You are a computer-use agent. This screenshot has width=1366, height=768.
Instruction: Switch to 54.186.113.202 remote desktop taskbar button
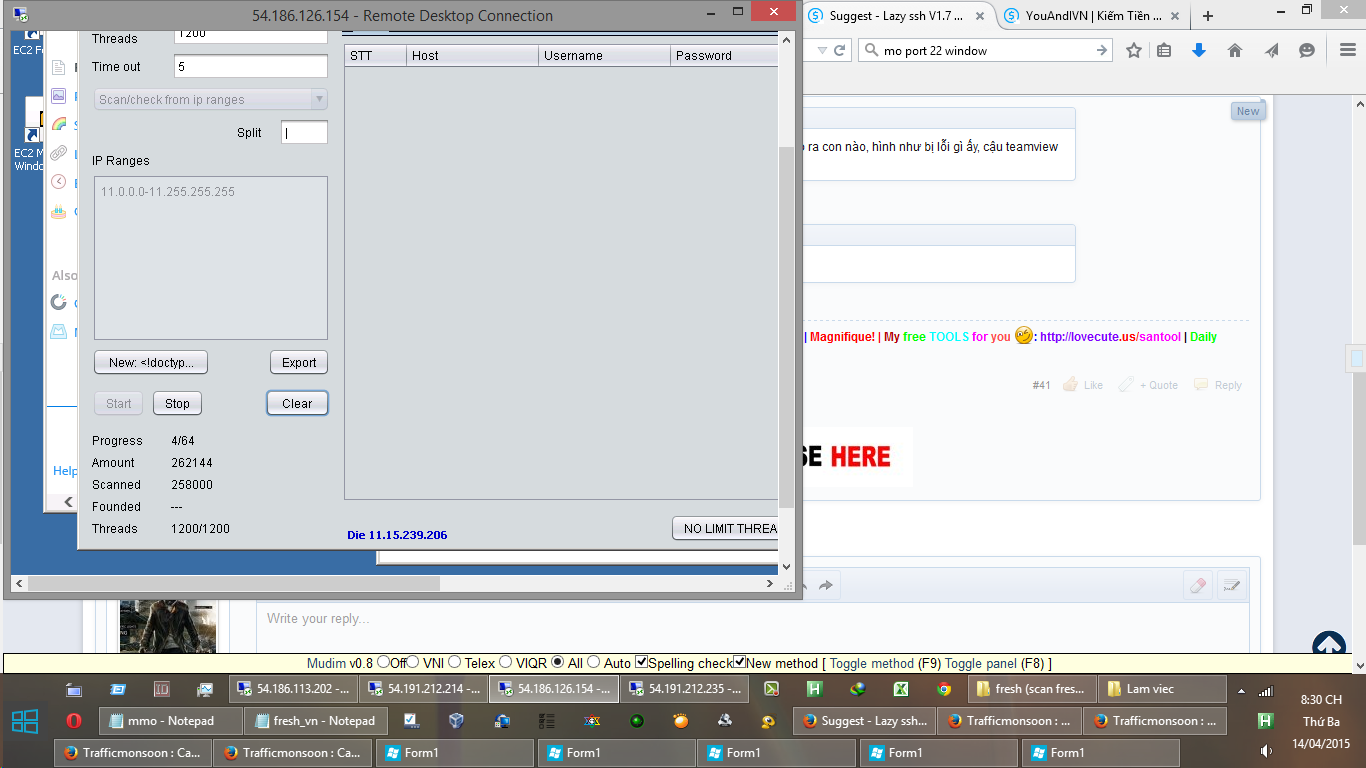[x=294, y=689]
